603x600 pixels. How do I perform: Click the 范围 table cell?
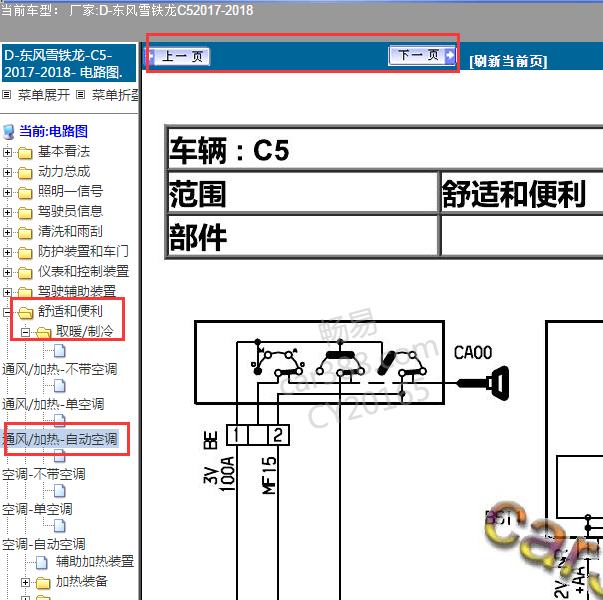[303, 193]
